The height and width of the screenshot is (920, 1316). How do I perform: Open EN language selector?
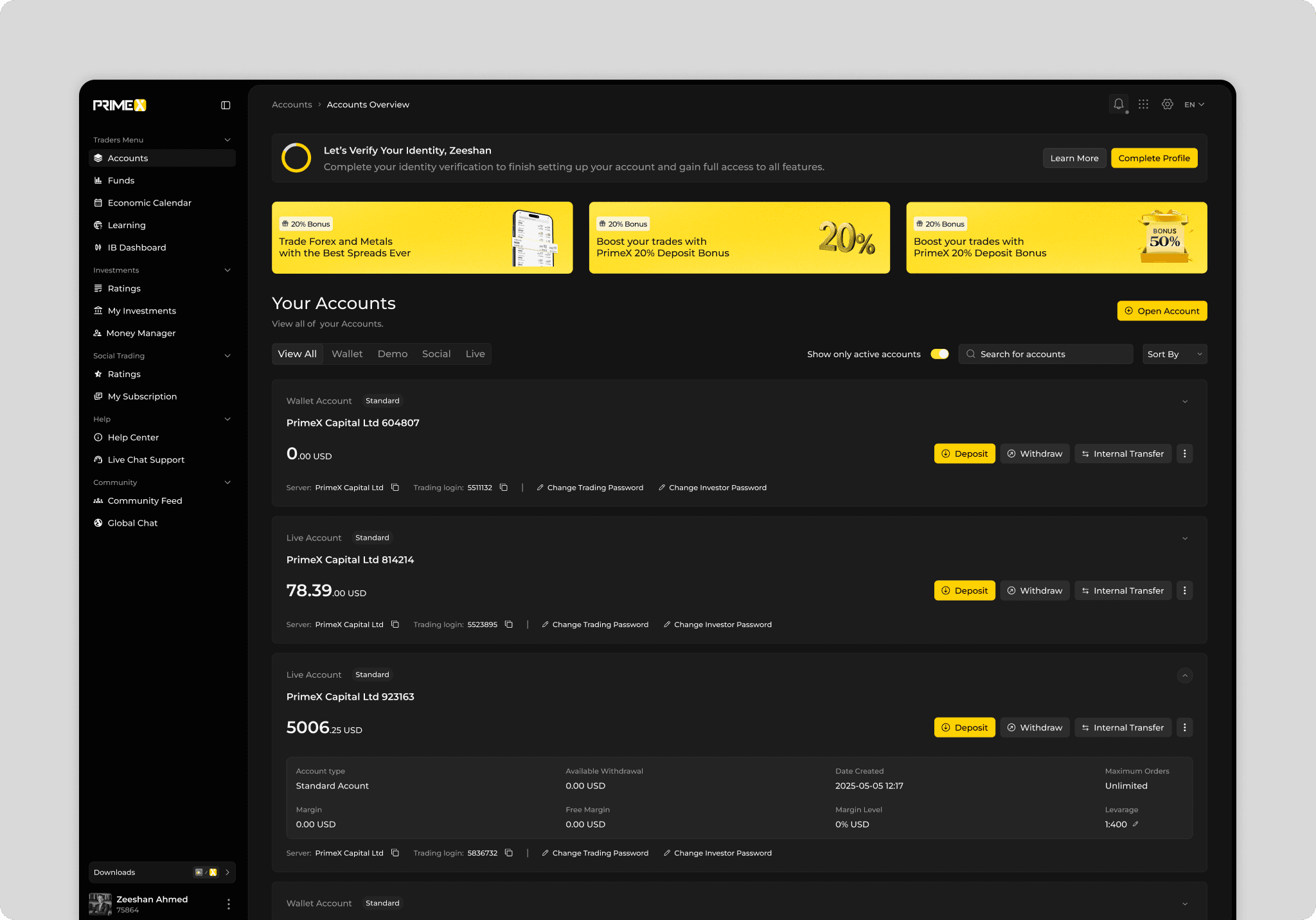point(1194,105)
